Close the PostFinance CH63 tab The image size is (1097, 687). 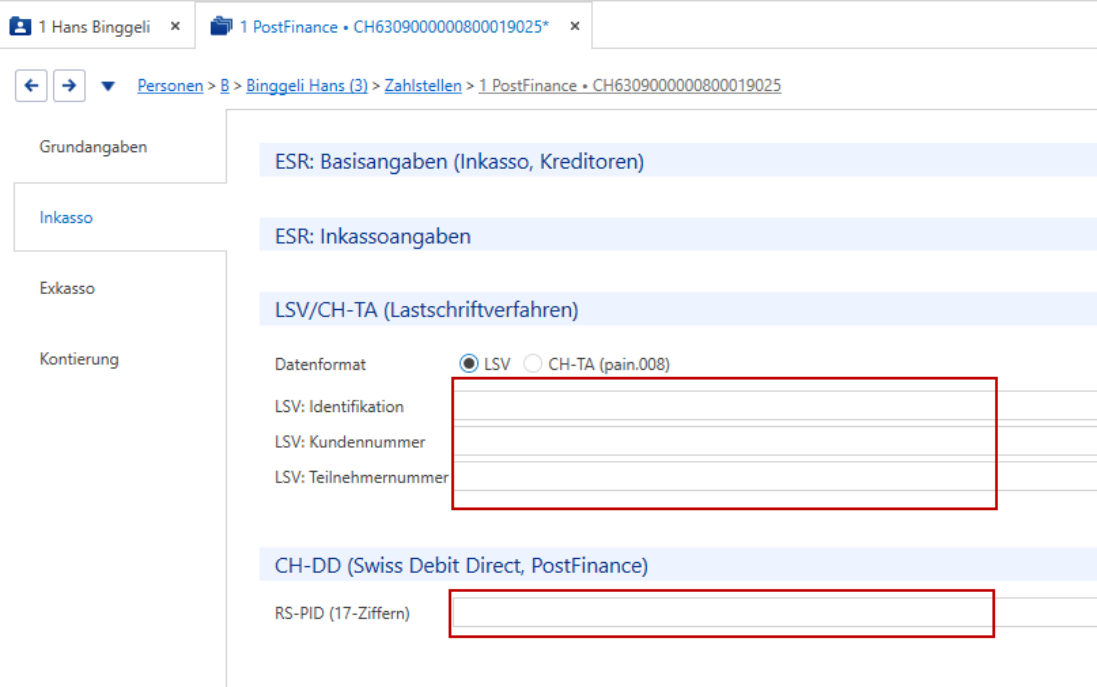coord(575,26)
